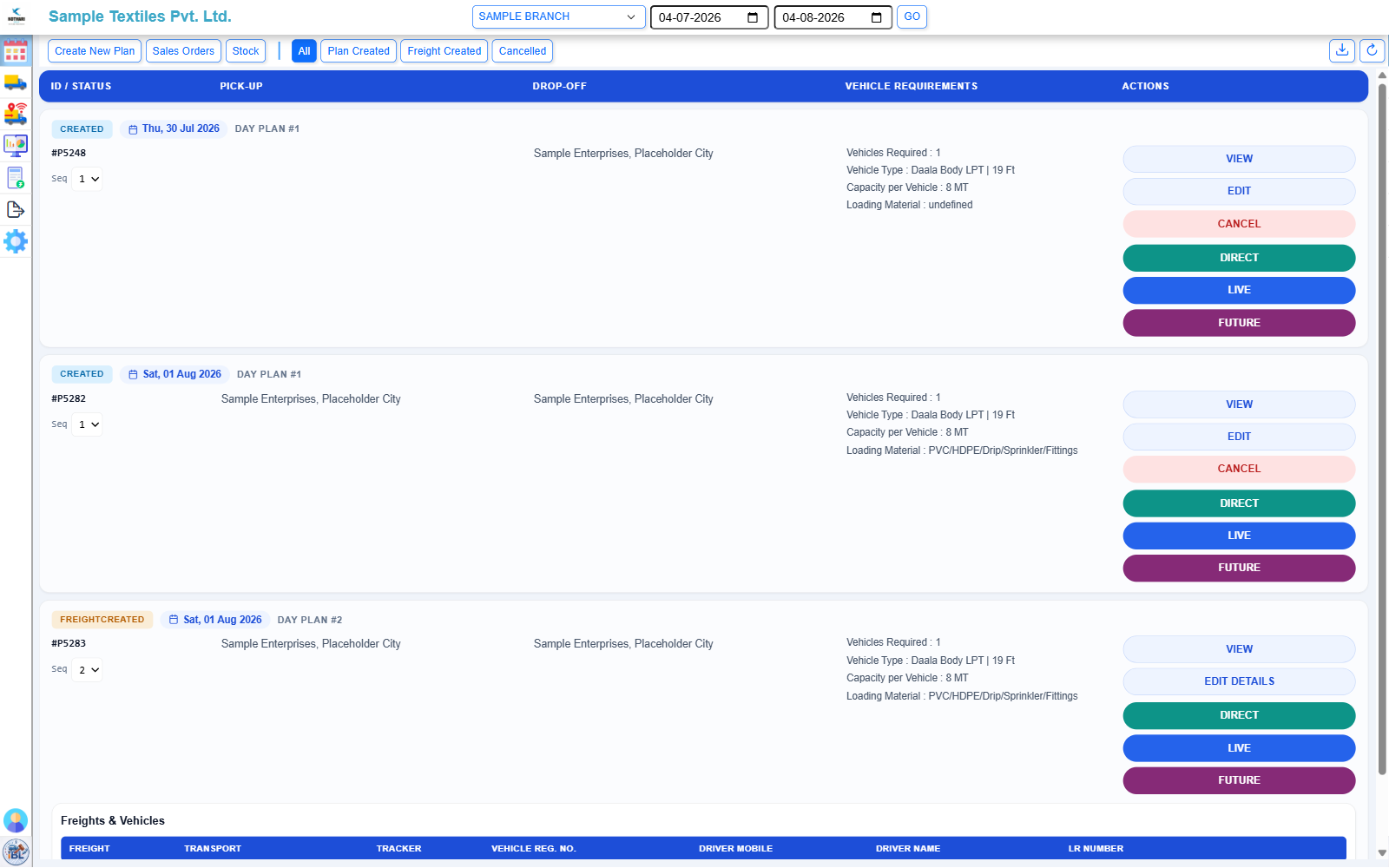This screenshot has height=868, width=1389.
Task: Click the CREATED badge of plan #P5282
Action: 82,374
